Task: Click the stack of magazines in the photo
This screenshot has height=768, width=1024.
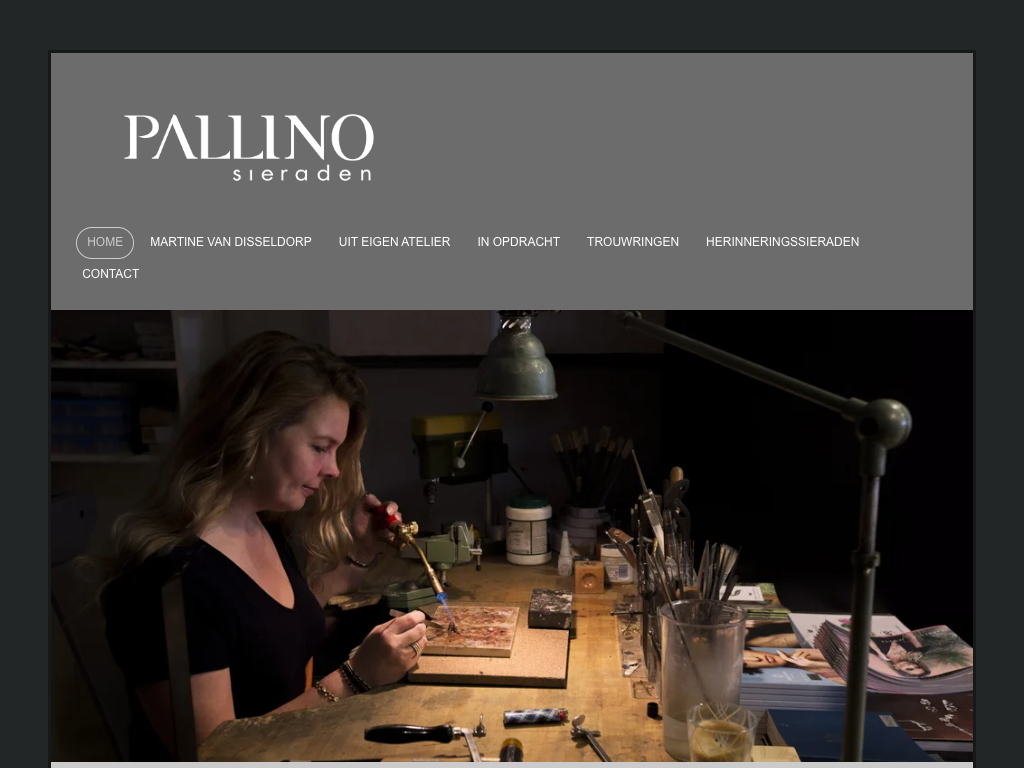Action: coord(895,654)
